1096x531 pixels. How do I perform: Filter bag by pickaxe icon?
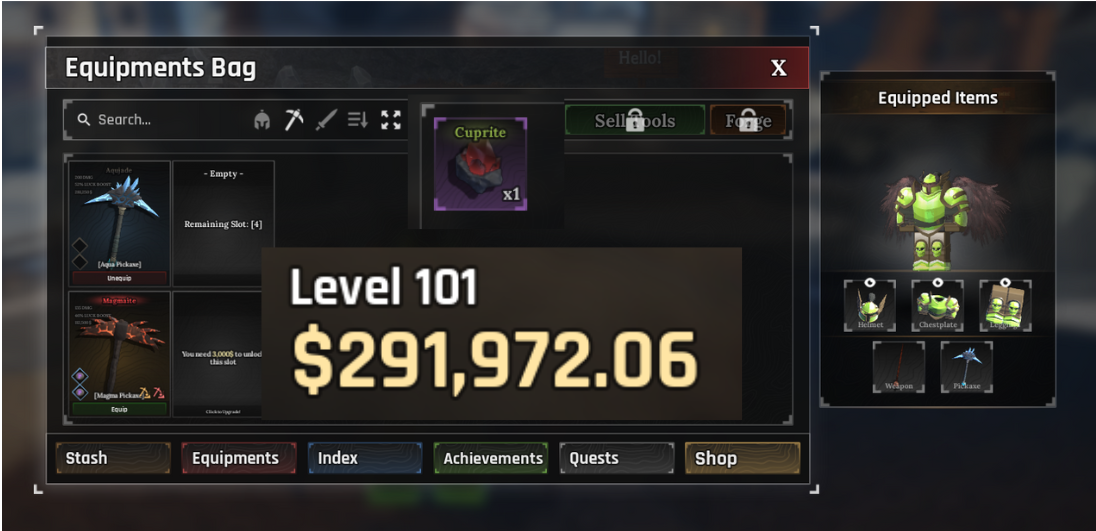tap(294, 120)
